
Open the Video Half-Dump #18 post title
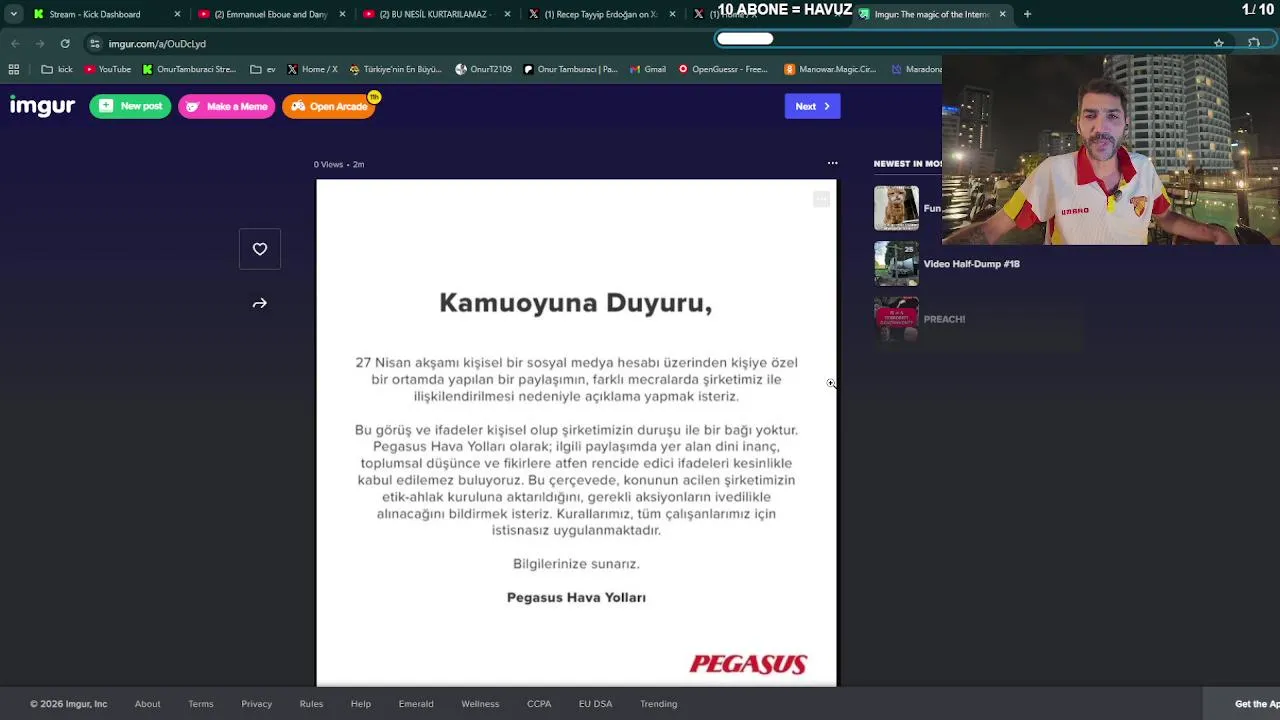(x=971, y=264)
